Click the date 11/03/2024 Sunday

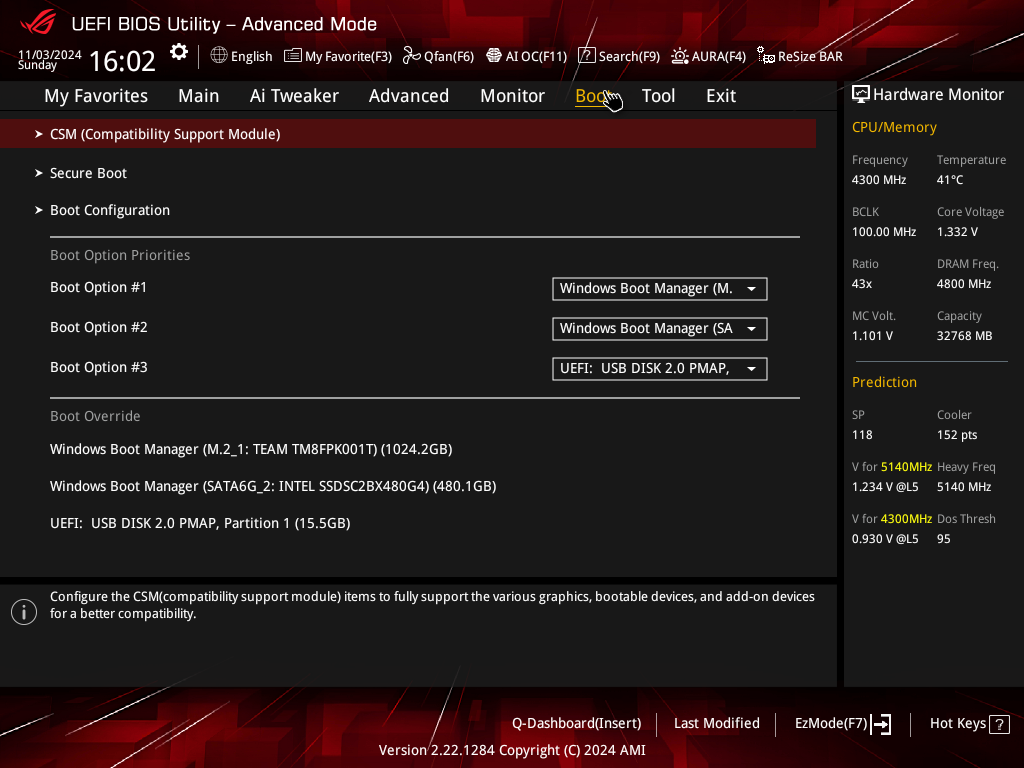50,59
